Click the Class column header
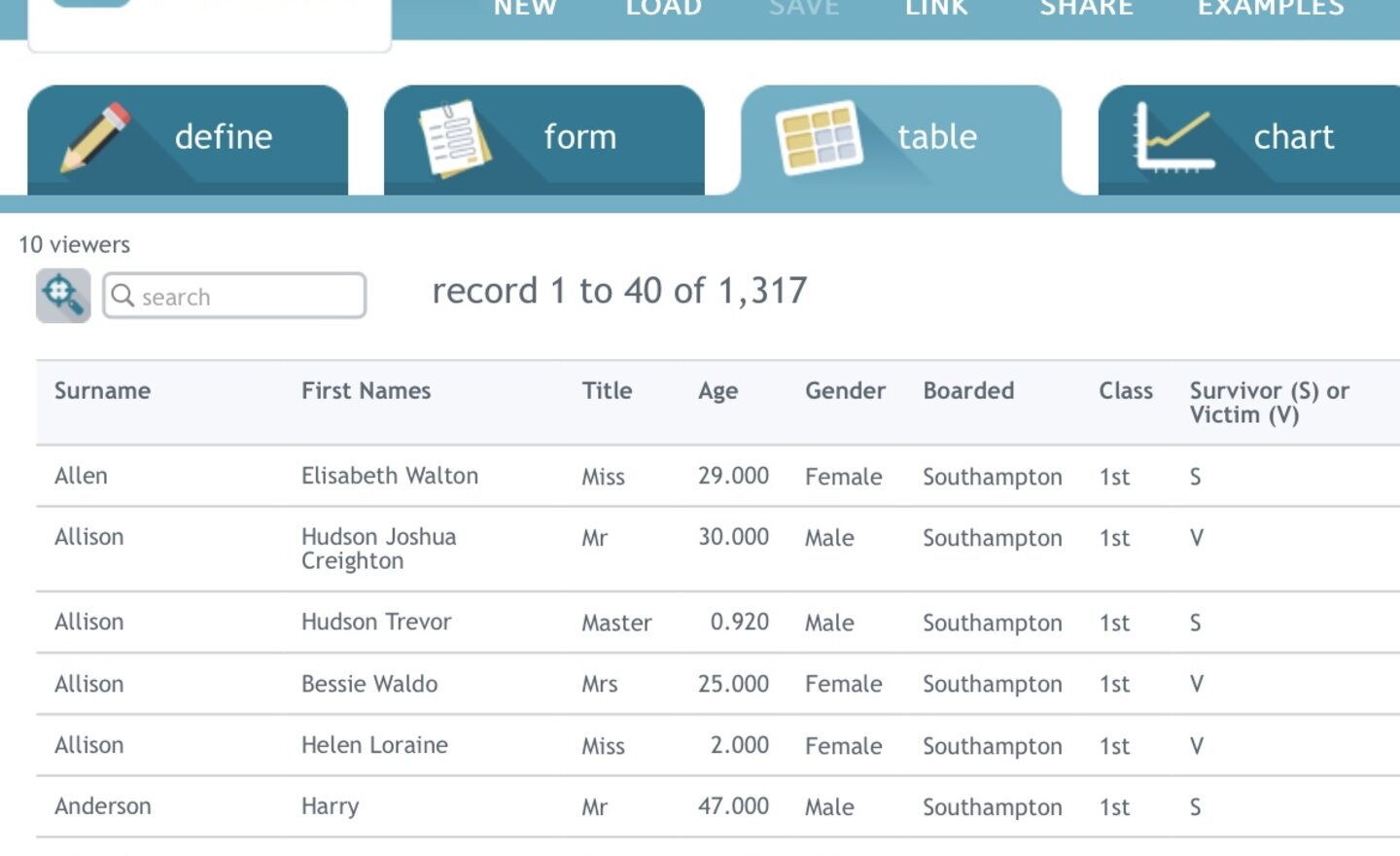Image resolution: width=1400 pixels, height=856 pixels. pos(1125,391)
